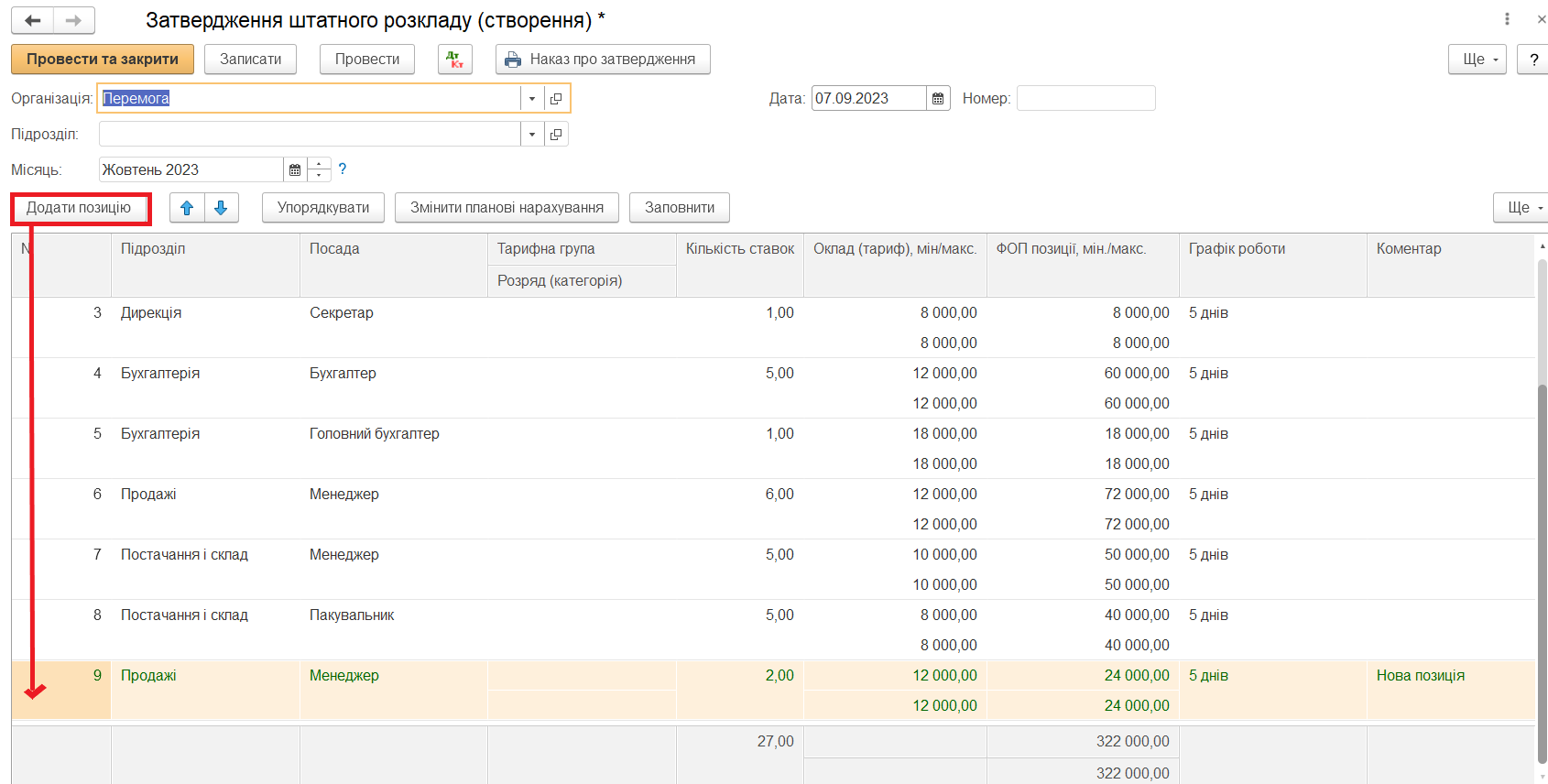
Task: Open the Організація record via its open icon
Action: point(556,98)
